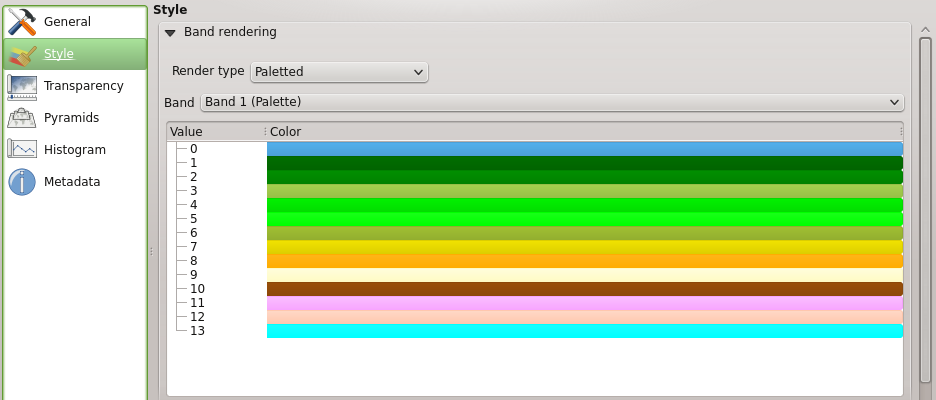Select palette value 11 row
The image size is (936, 400).
(x=197, y=303)
